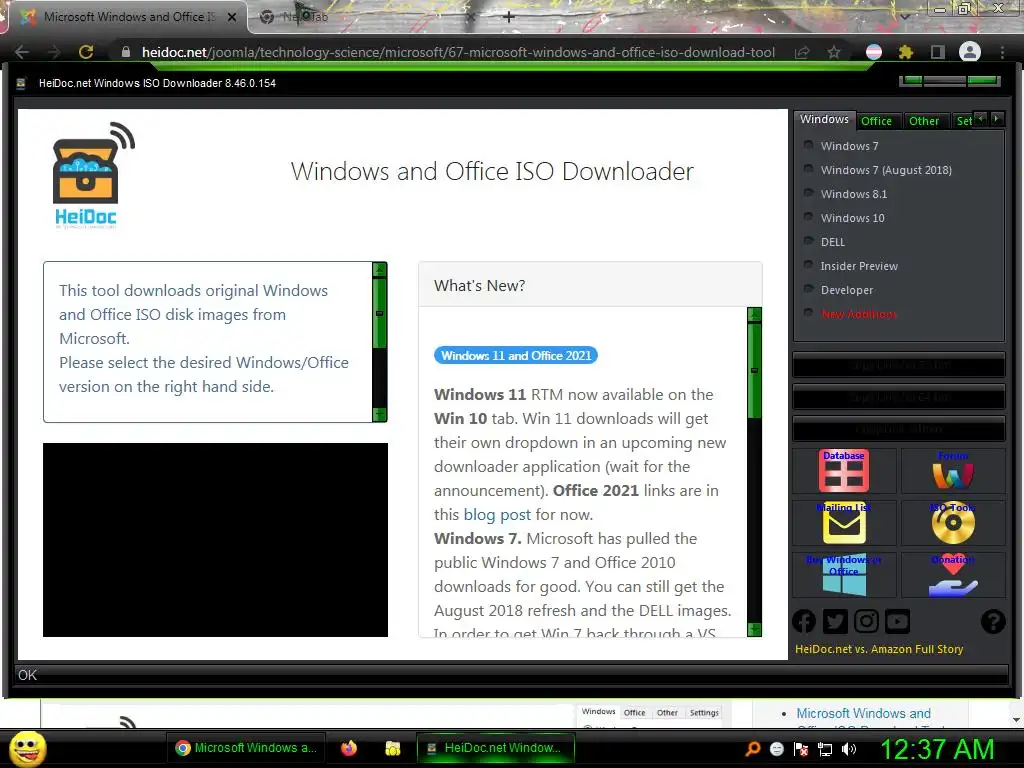Click intro text scrollbar up arrow
Viewport: 1024px width, 768px height.
(379, 269)
